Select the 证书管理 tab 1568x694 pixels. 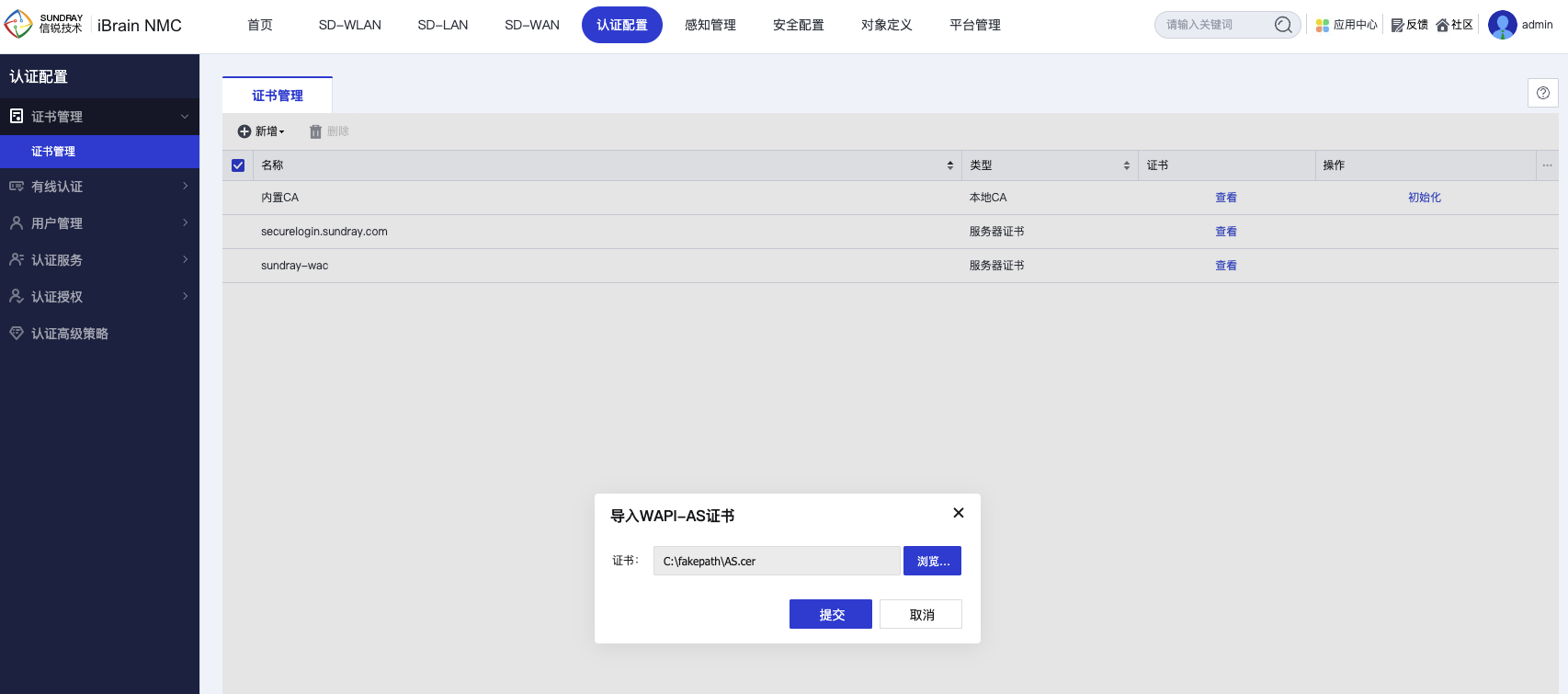(278, 96)
